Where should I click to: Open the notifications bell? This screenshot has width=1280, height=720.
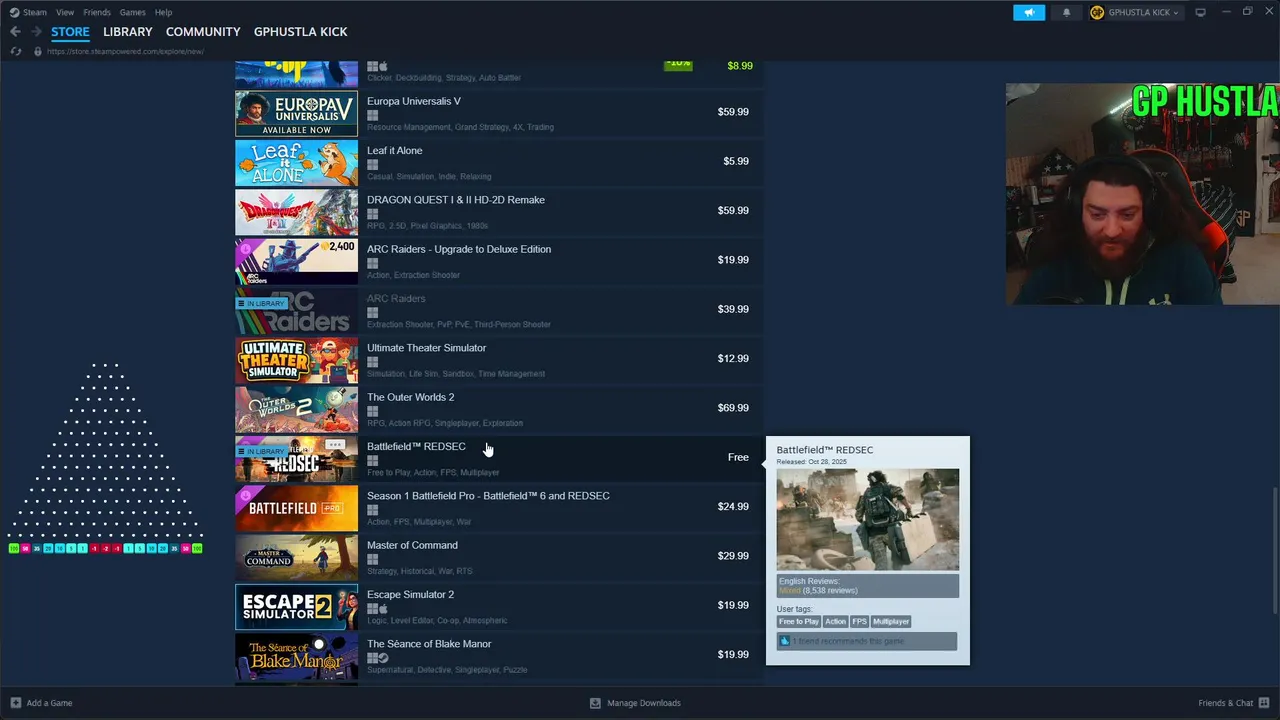(1066, 12)
